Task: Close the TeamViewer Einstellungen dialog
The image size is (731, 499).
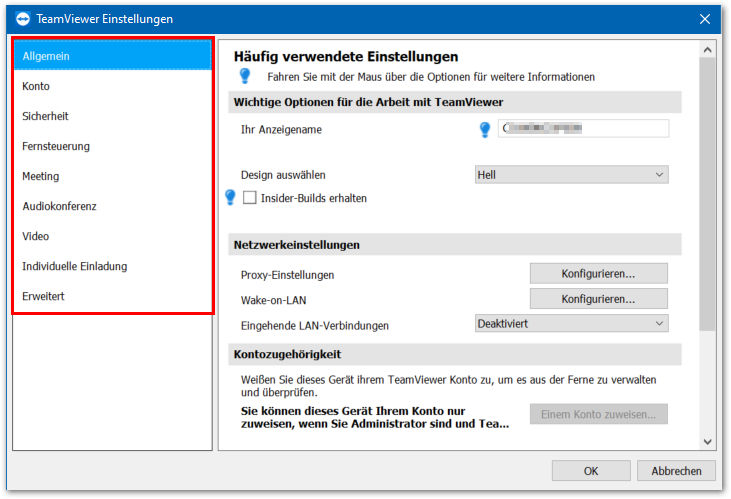Action: (x=705, y=19)
